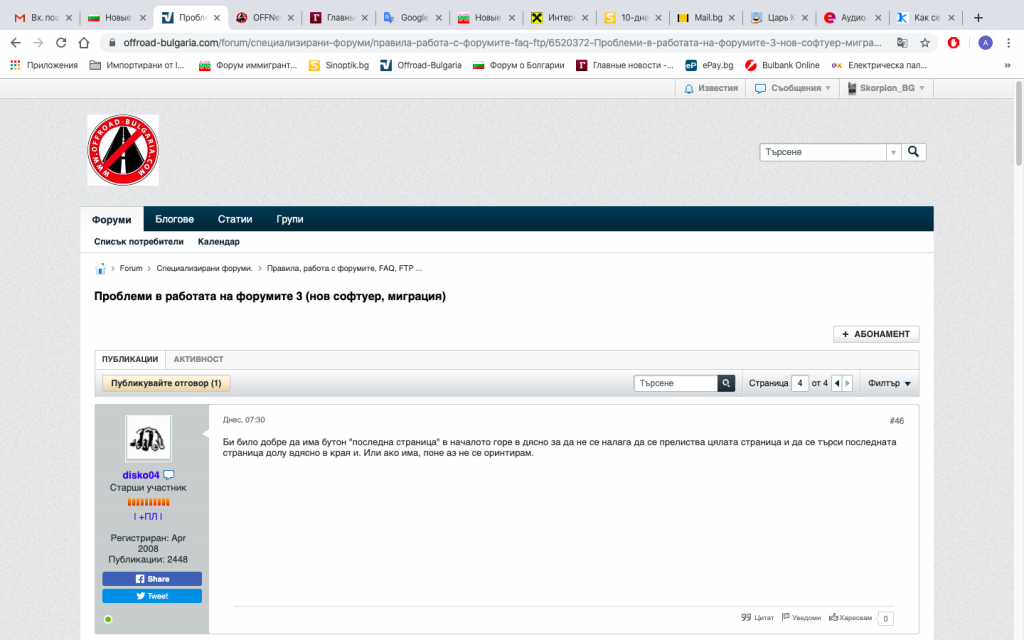Like post #46 with Харесвам

tap(850, 617)
